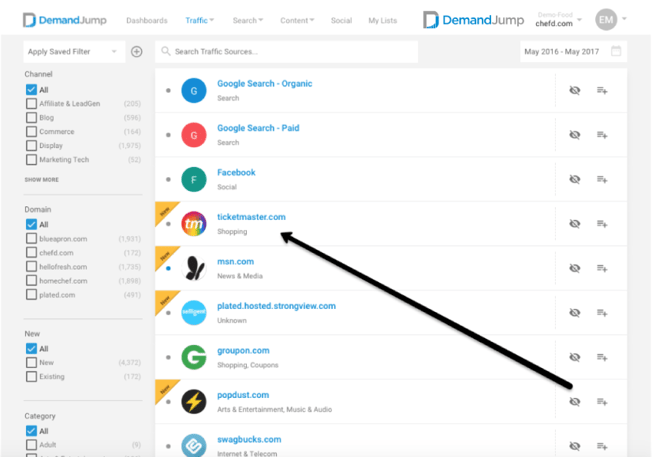
Task: Hide the Google Search - Paid source
Action: [575, 135]
